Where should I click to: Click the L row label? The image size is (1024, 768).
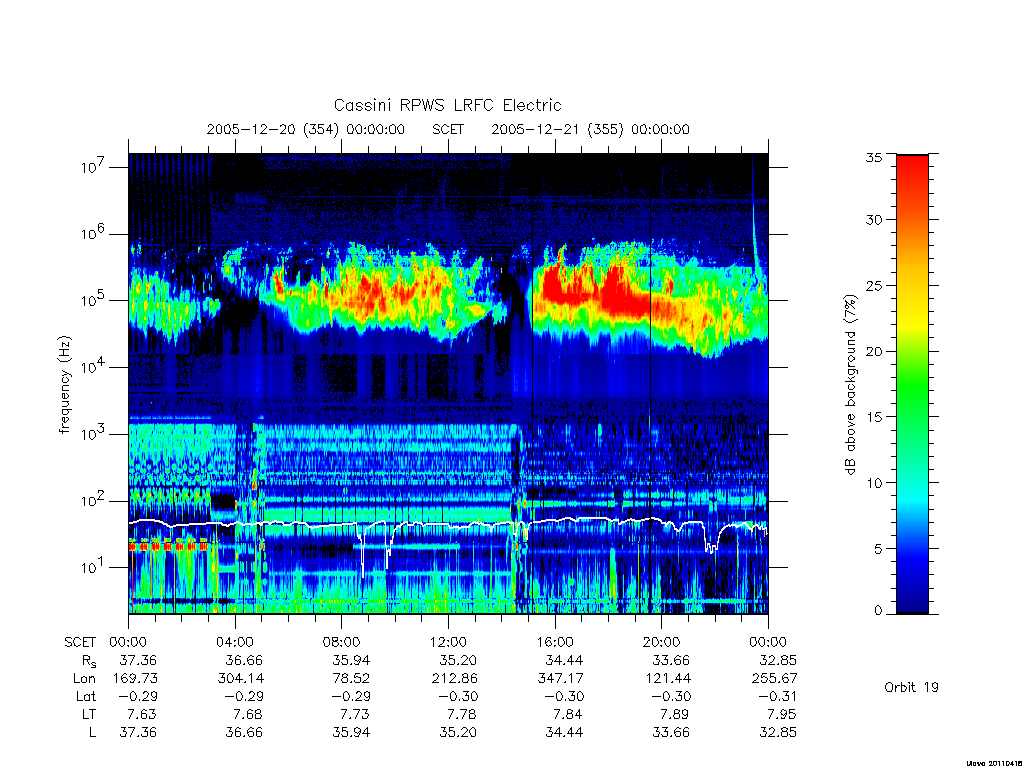[92, 733]
